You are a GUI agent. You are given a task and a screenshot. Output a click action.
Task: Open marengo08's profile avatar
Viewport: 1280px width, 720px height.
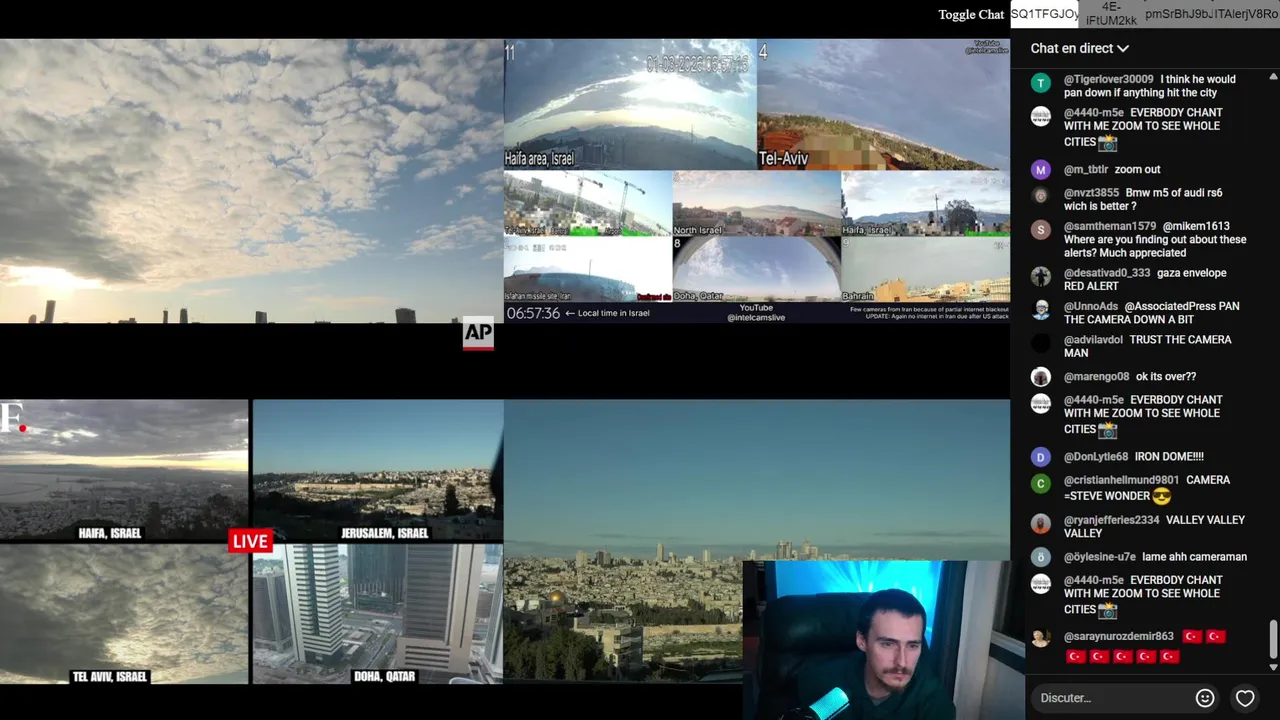[x=1041, y=377]
